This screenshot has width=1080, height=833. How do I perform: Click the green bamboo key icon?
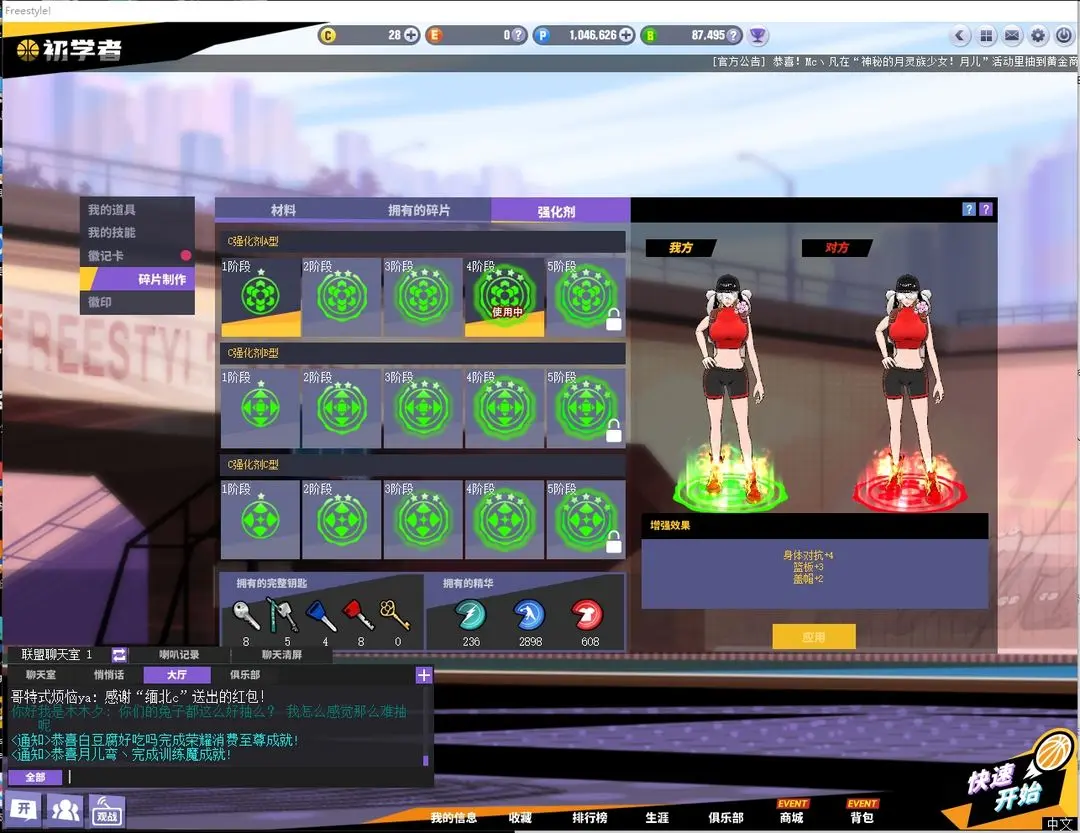point(283,615)
